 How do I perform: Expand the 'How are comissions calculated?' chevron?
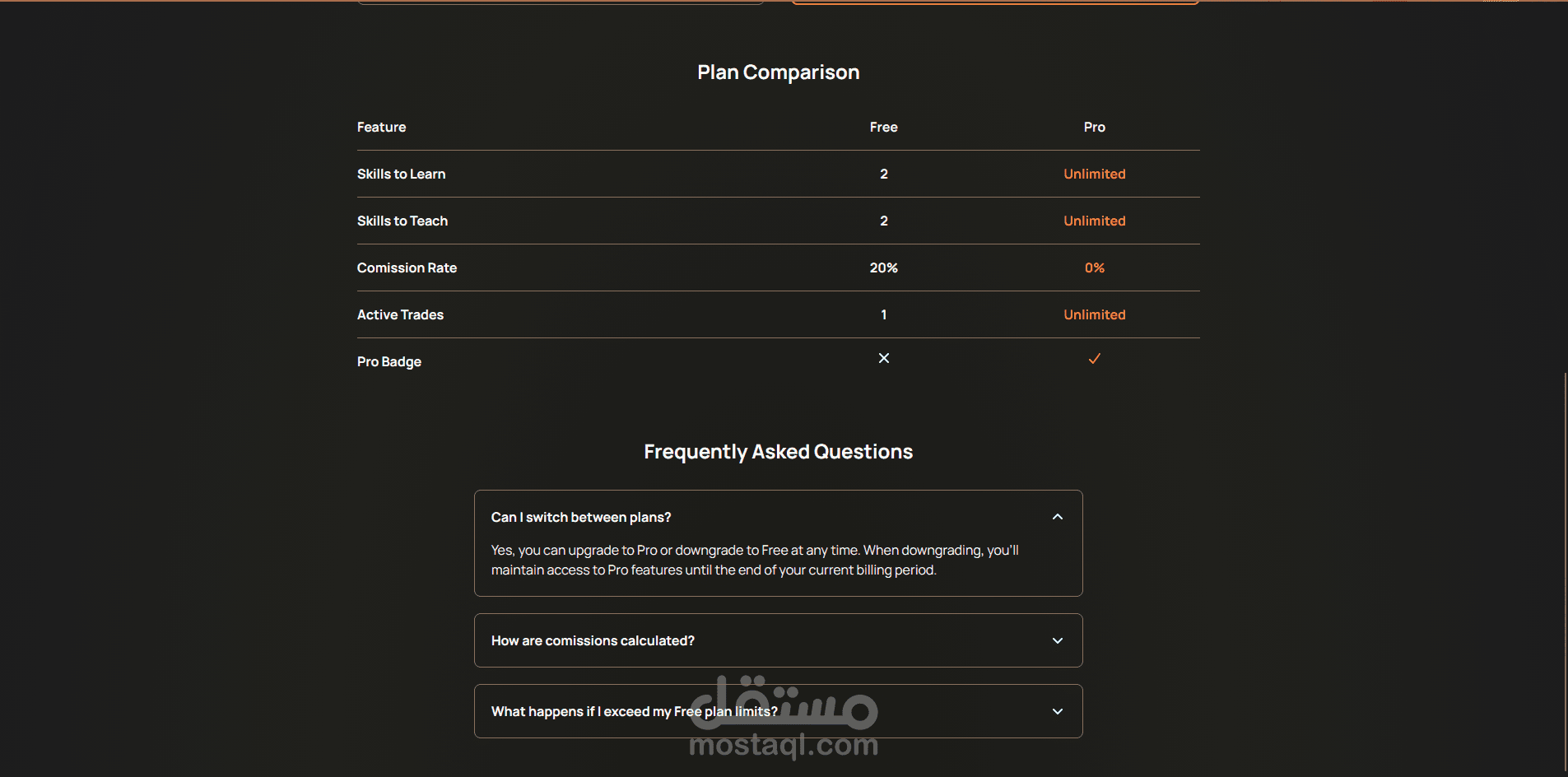click(1058, 640)
